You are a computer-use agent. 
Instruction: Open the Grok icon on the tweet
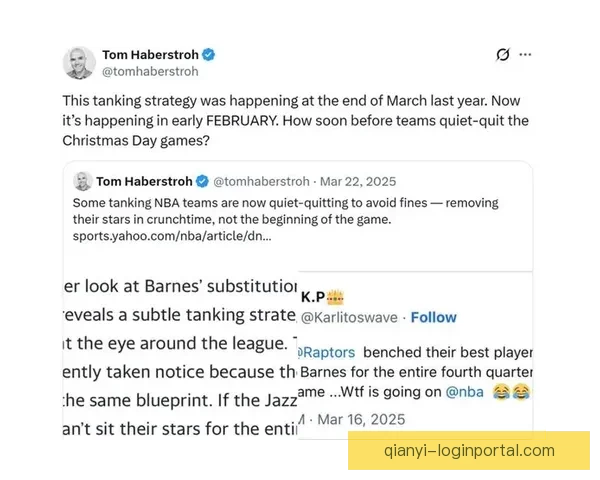pyautogui.click(x=502, y=55)
